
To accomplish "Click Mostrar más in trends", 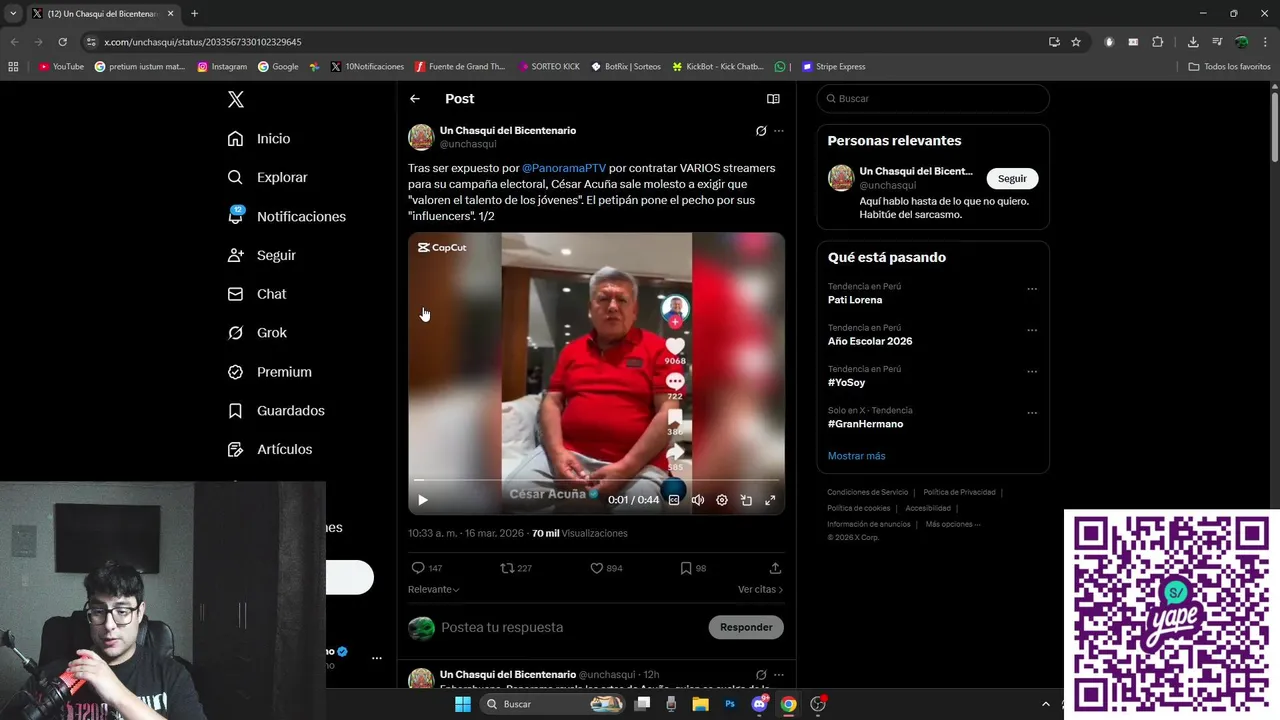I will [x=857, y=456].
